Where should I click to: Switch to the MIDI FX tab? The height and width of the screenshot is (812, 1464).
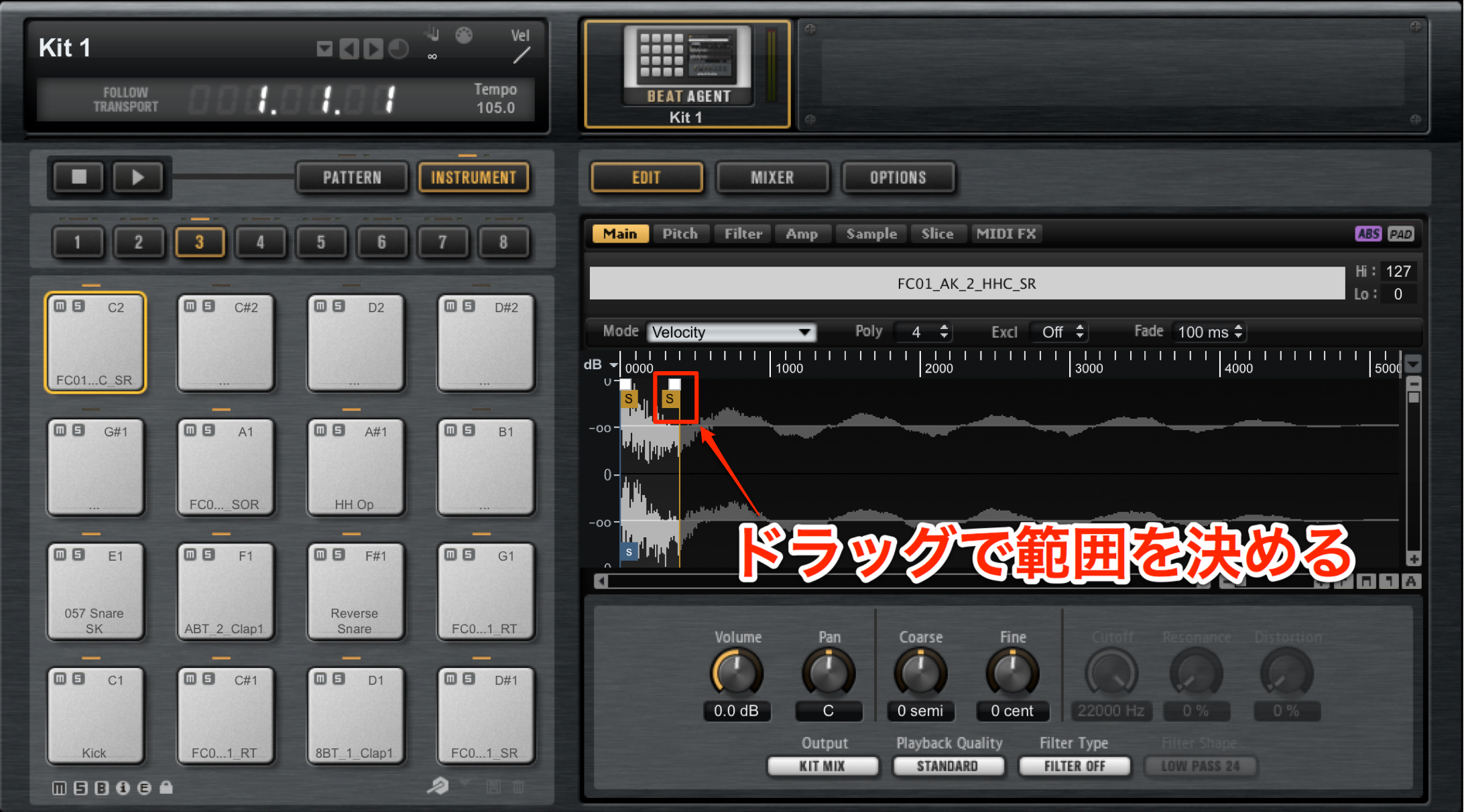(1006, 234)
